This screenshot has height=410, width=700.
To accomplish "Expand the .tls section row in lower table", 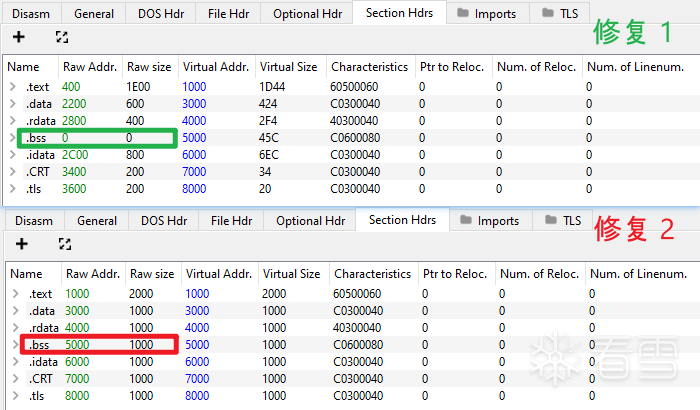I will pos(14,395).
